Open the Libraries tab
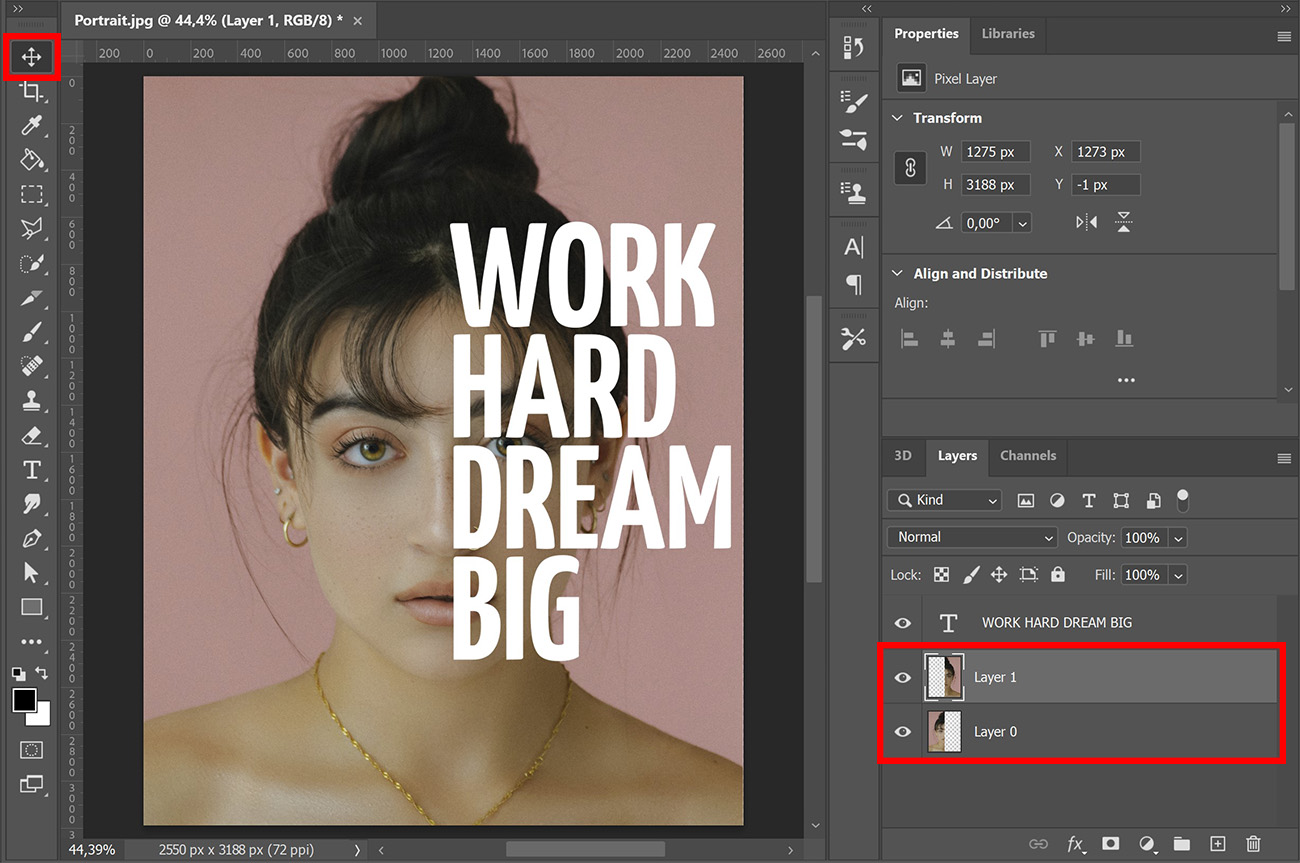Viewport: 1300px width, 863px height. 1008,34
